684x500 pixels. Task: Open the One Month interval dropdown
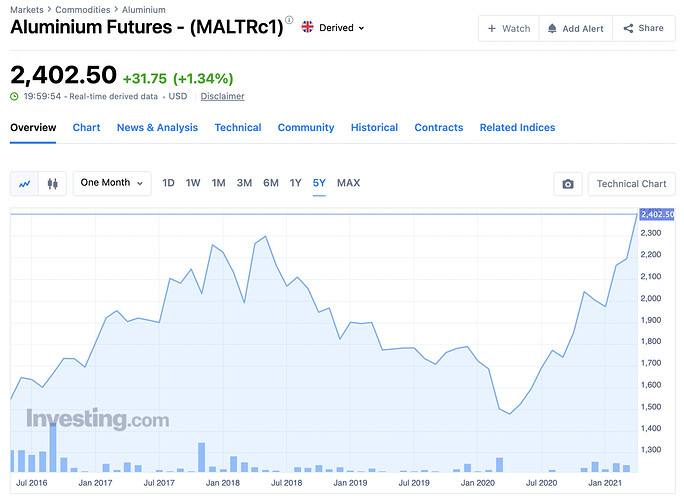tap(112, 183)
